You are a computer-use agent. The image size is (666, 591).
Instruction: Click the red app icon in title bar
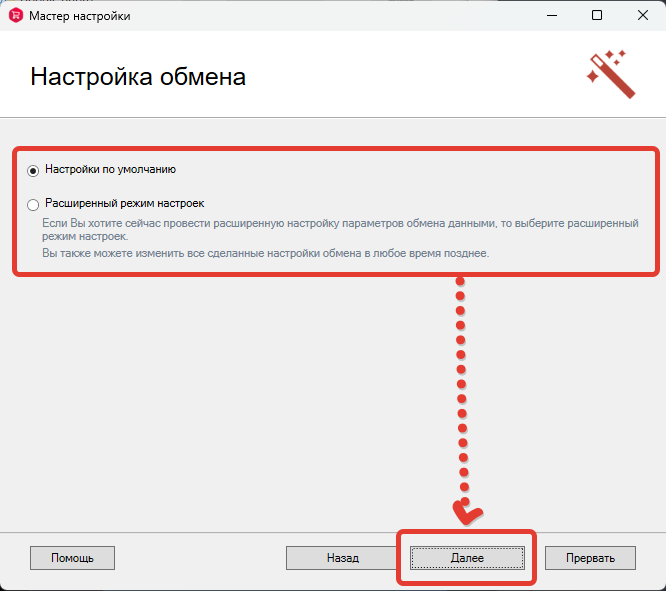click(15, 16)
